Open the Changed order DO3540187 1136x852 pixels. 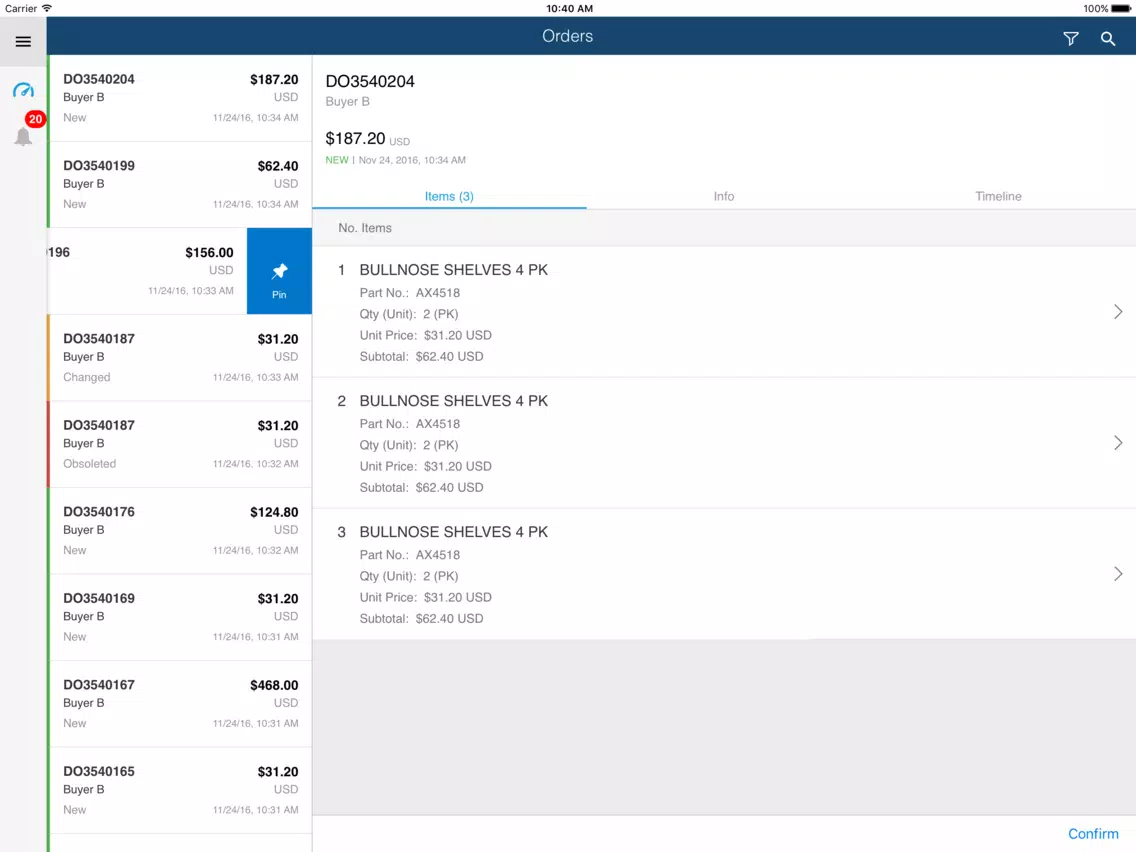tap(180, 358)
